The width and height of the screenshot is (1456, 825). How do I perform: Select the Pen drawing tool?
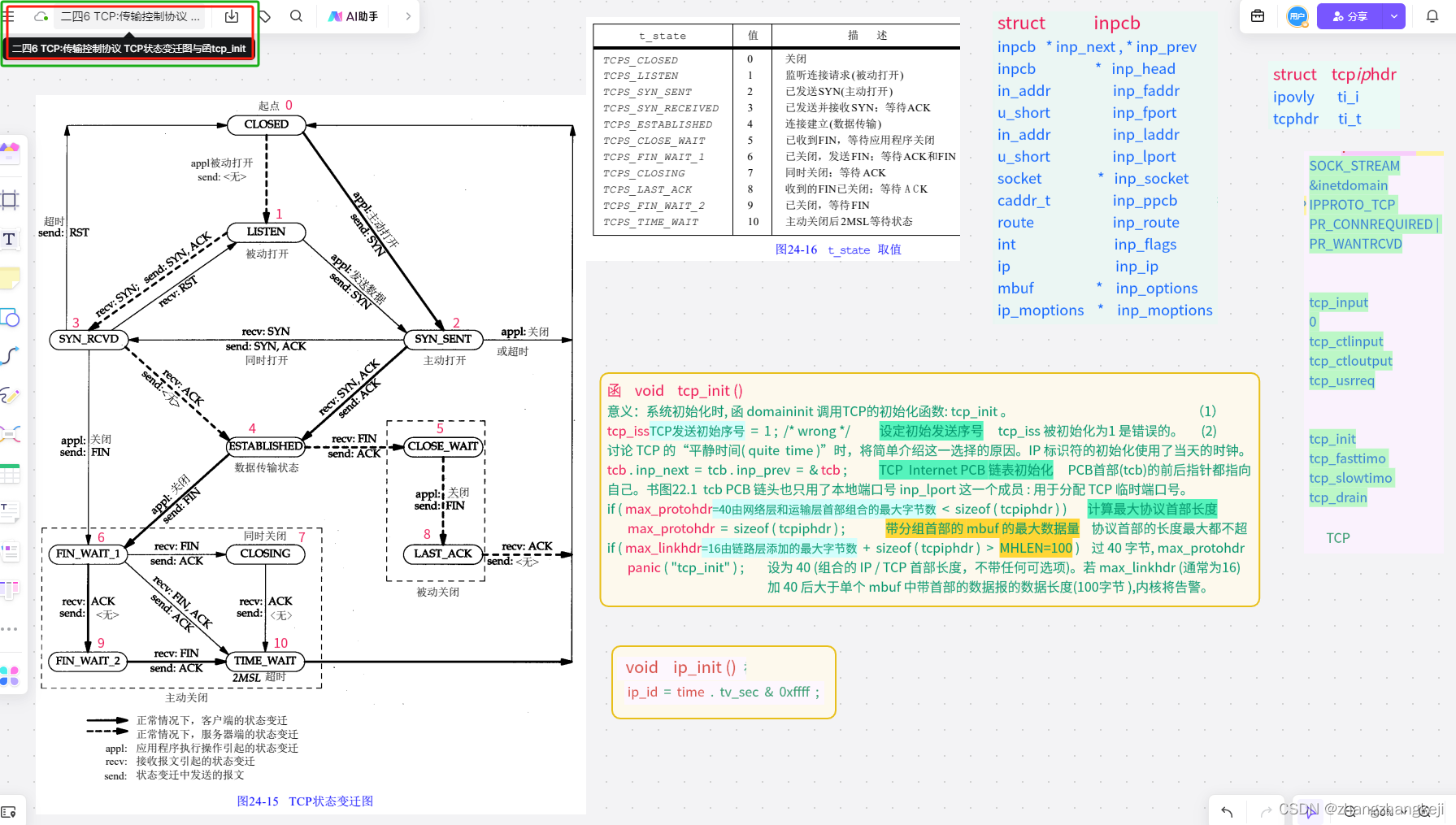[10, 395]
